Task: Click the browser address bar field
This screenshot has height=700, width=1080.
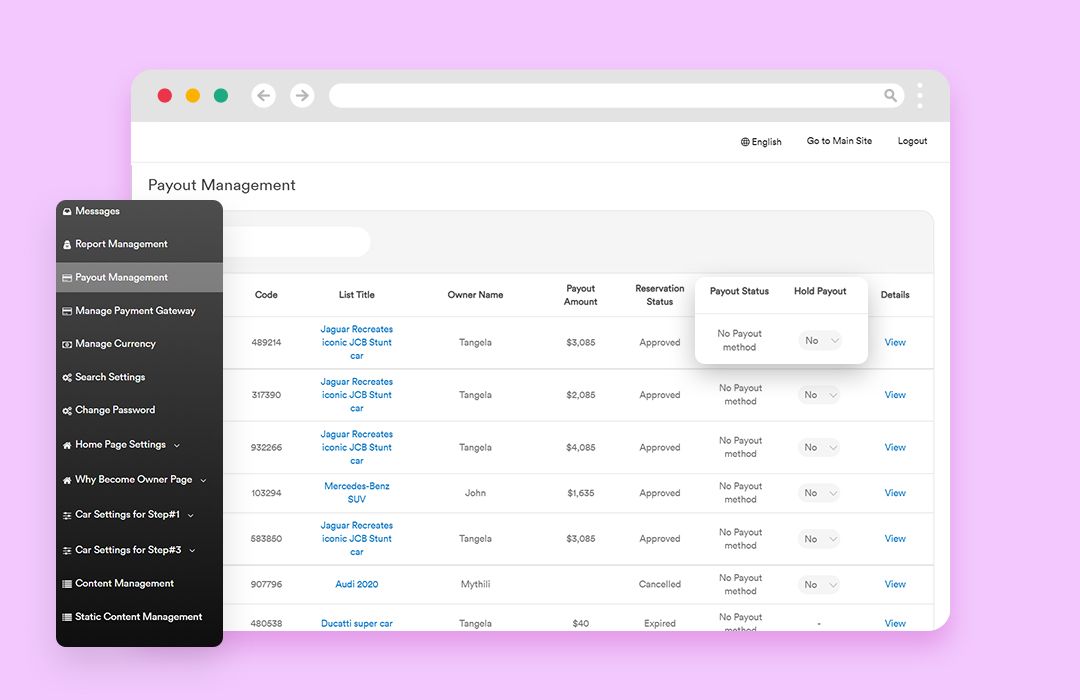Action: click(x=616, y=95)
